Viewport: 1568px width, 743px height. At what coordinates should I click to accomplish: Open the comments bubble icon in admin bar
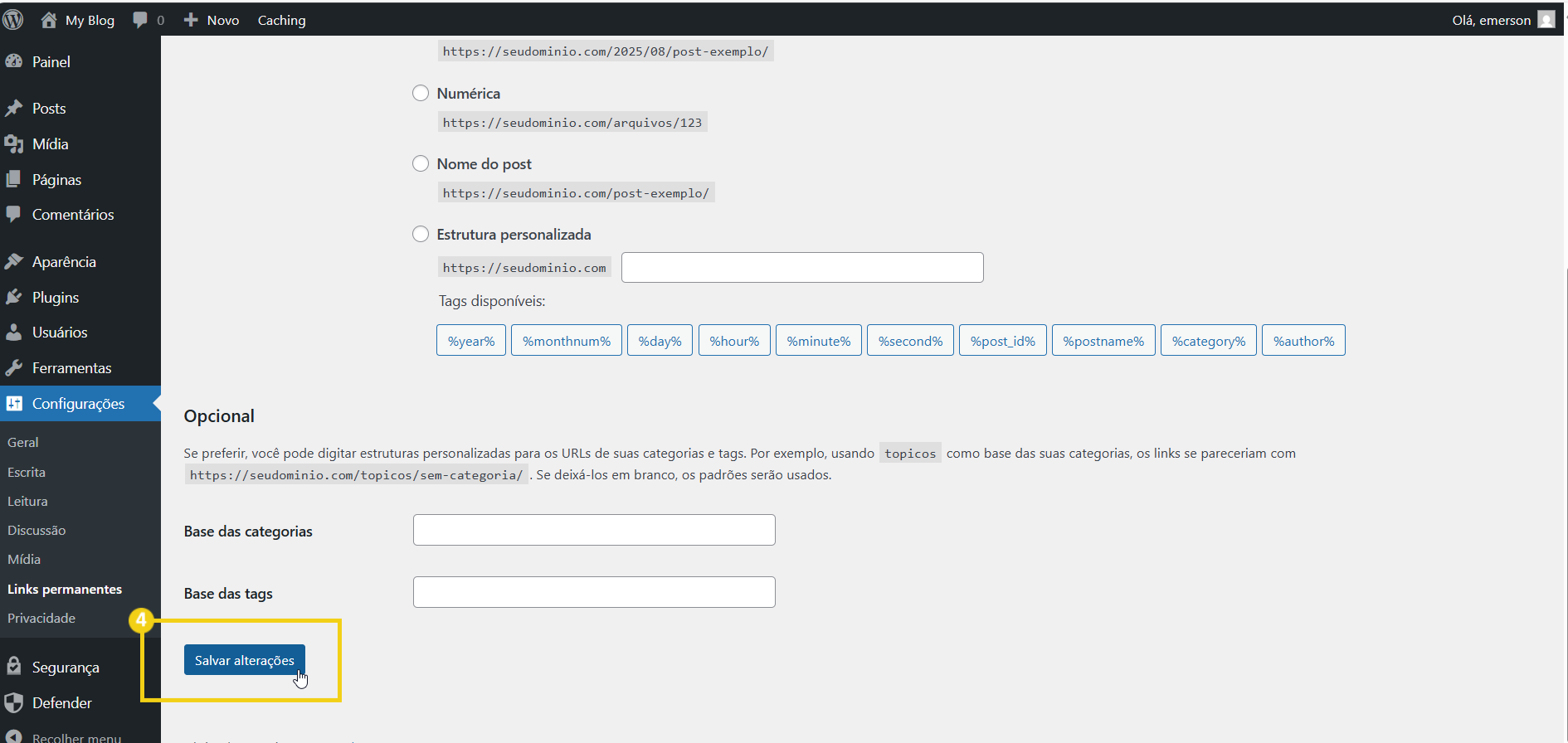coord(140,20)
